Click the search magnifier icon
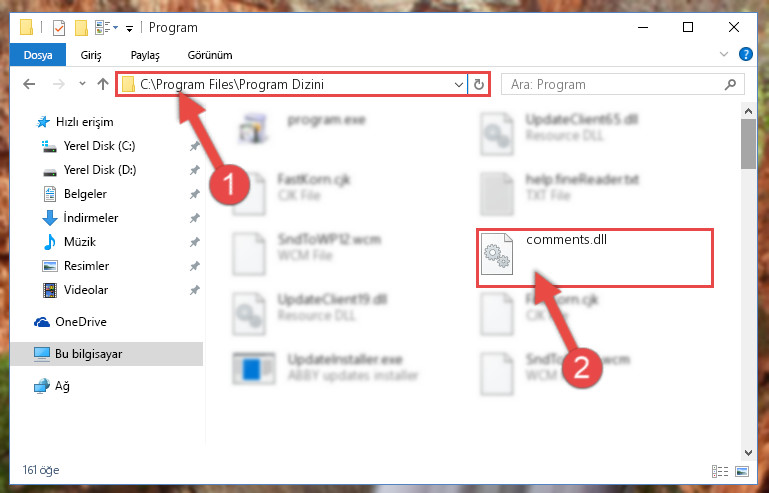Image resolution: width=769 pixels, height=493 pixels. pos(730,84)
